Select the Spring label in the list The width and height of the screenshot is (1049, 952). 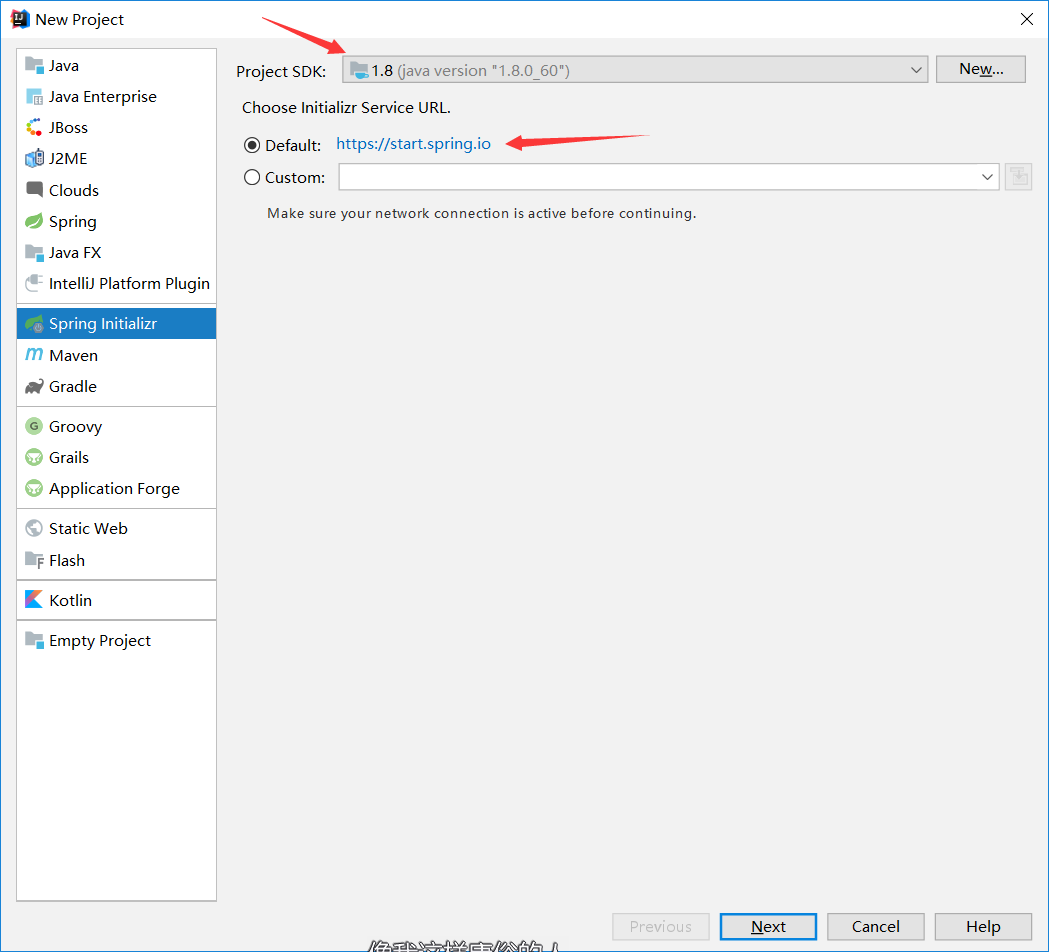click(x=72, y=222)
